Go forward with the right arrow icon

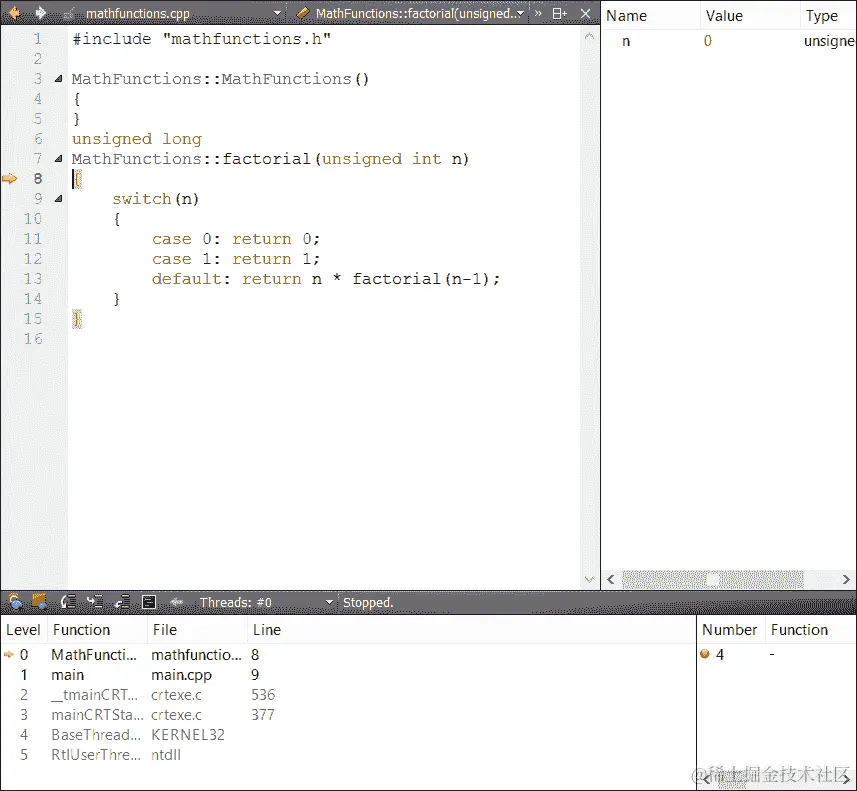41,13
